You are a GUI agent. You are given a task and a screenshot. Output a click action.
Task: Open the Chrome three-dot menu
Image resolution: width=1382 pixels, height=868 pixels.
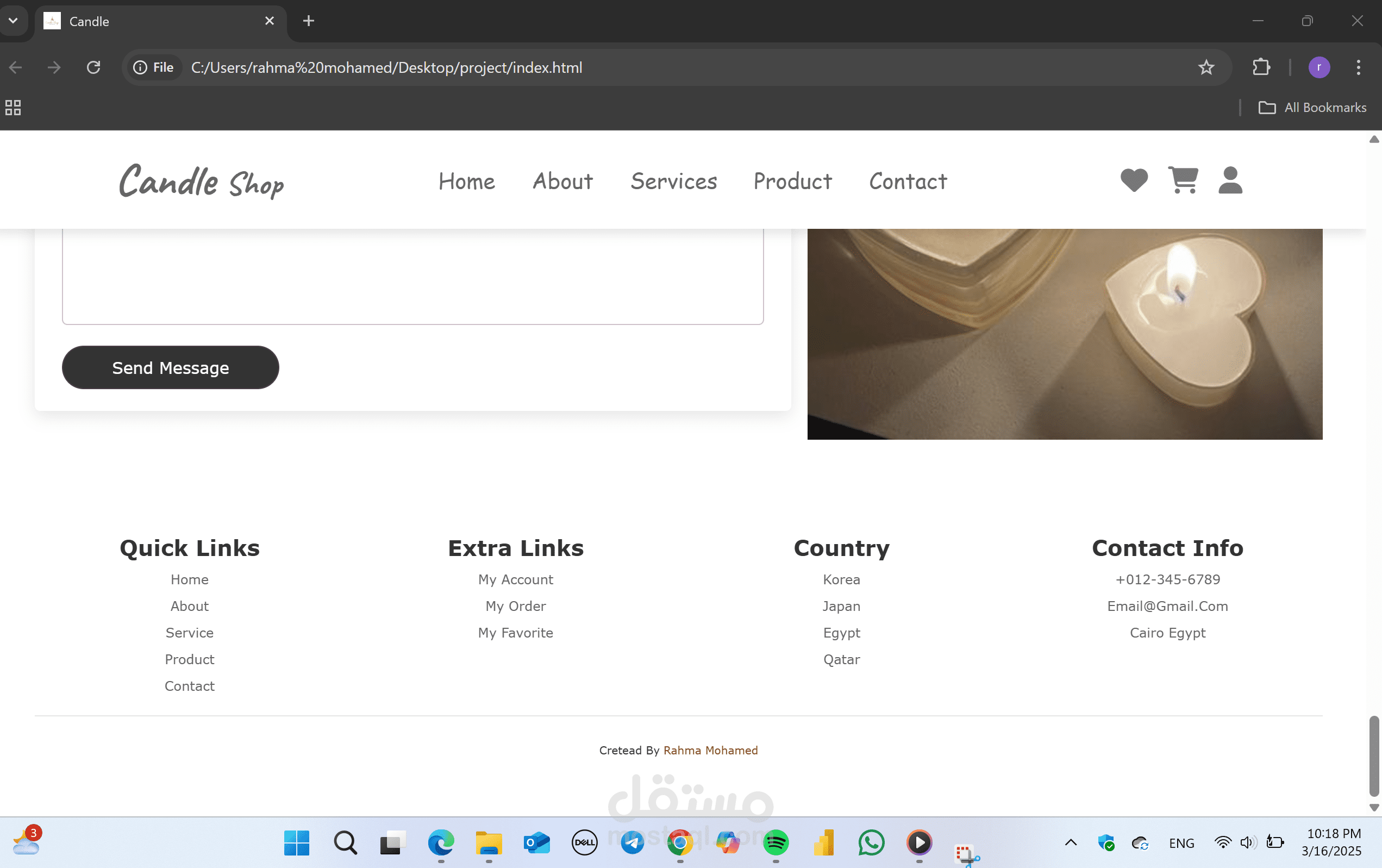point(1358,68)
